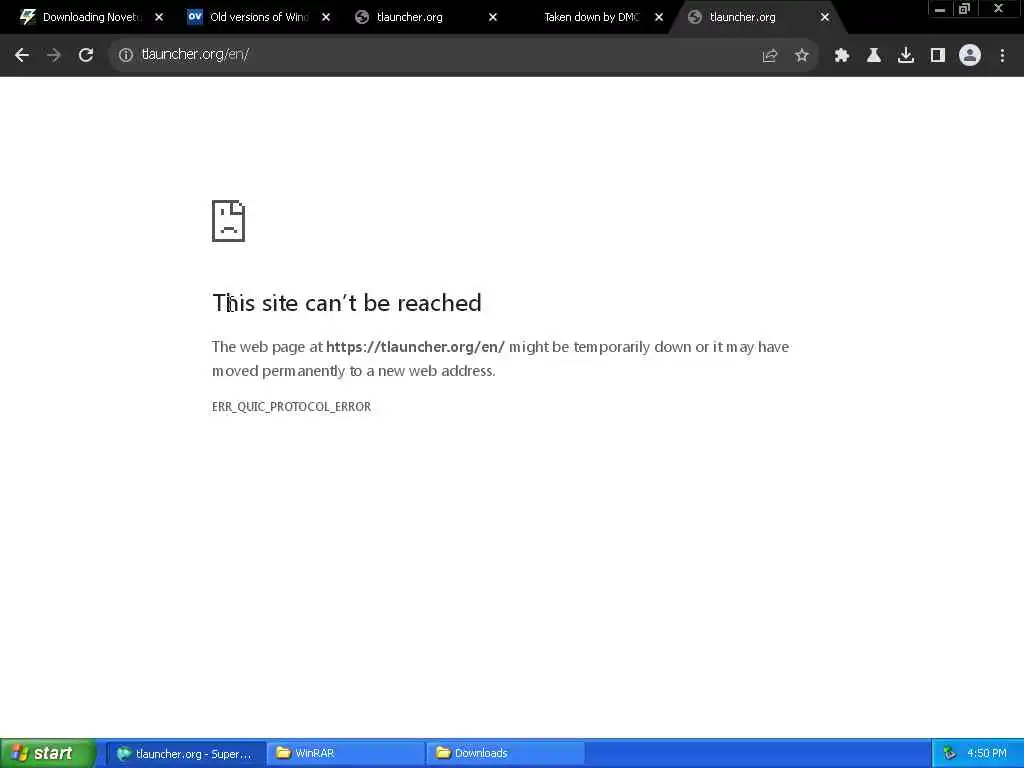The height and width of the screenshot is (768, 1024).
Task: Open WinRAR folder taskbar button
Action: pos(346,754)
